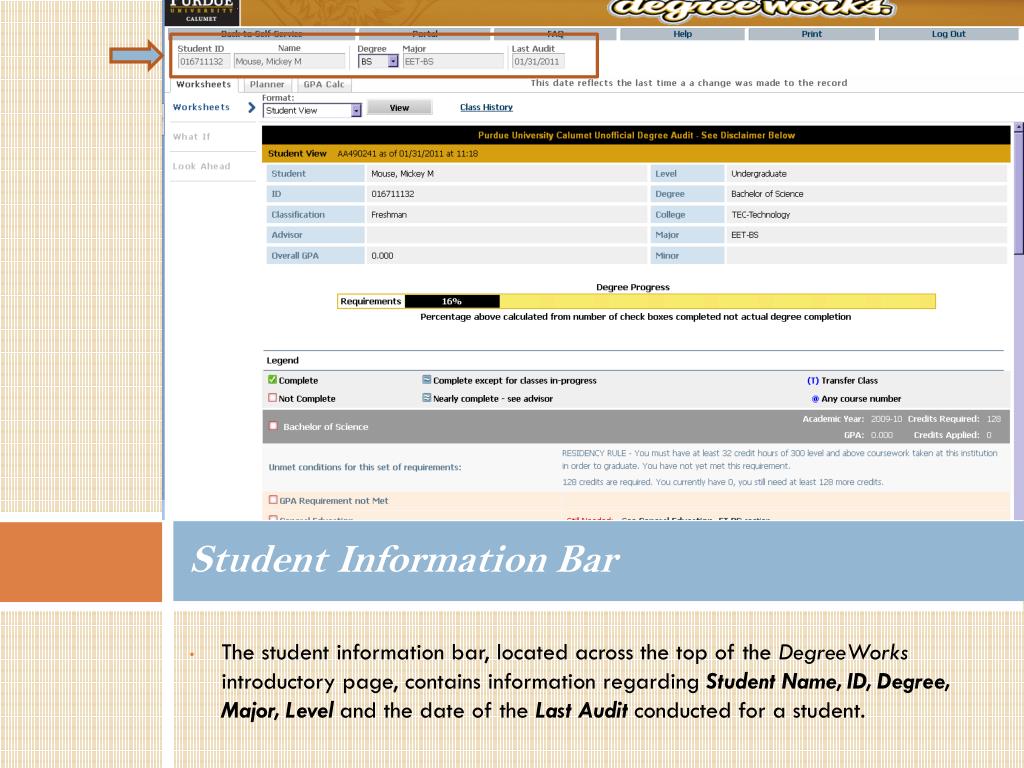Click the Degree Progress bar showing 16%
Viewport: 1024px width, 768px height.
click(636, 301)
